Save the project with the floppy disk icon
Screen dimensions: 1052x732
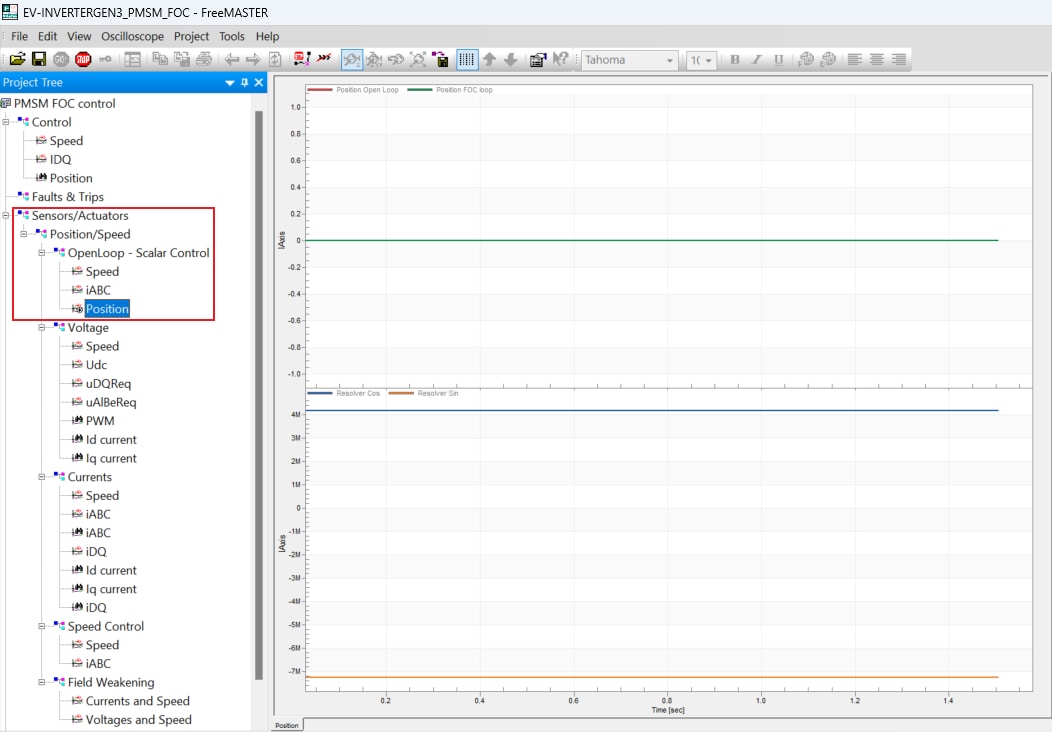coord(39,60)
